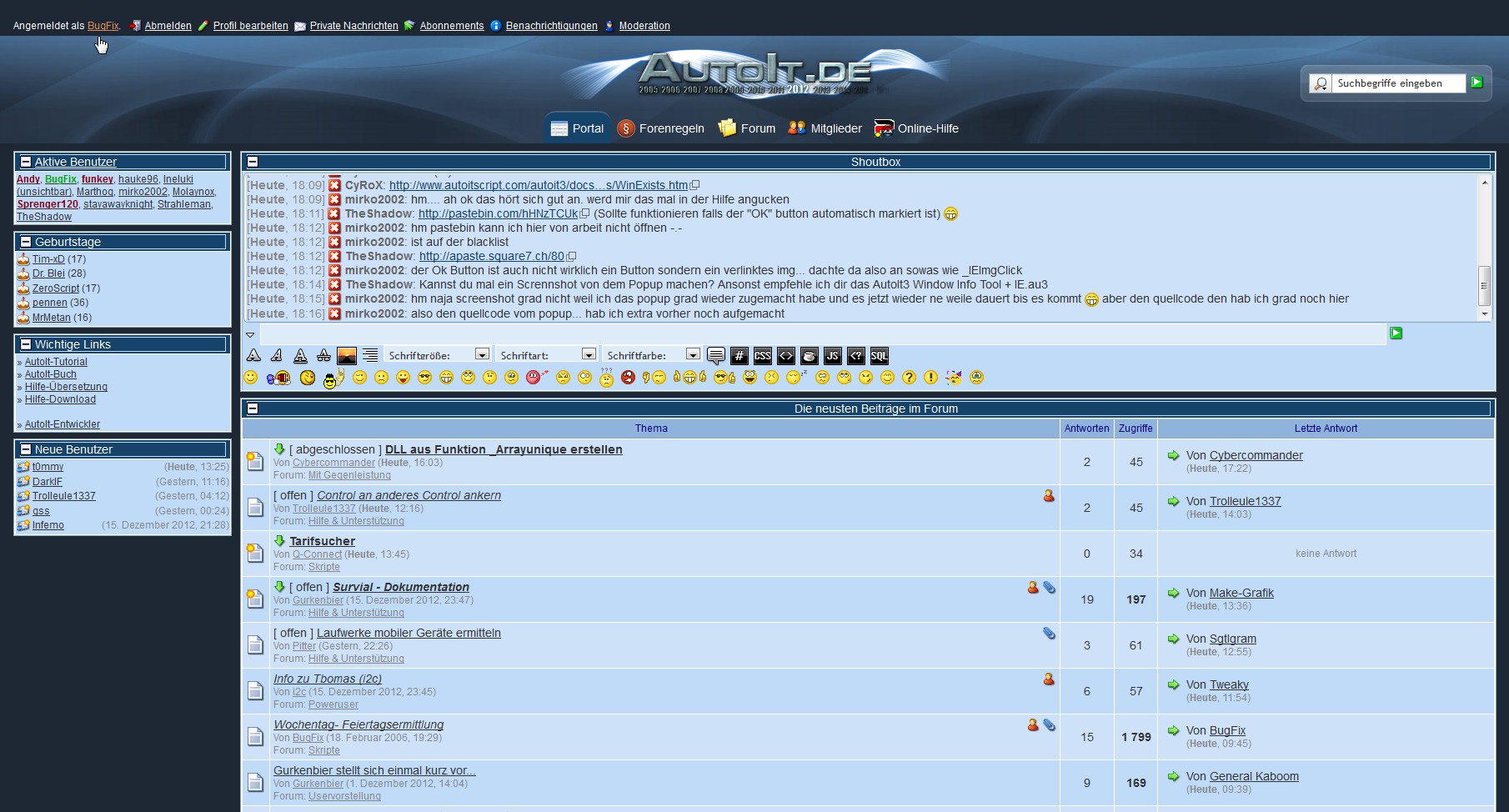
Task: Delete CyRoX's shoutbox entry with red X
Action: coord(334,185)
